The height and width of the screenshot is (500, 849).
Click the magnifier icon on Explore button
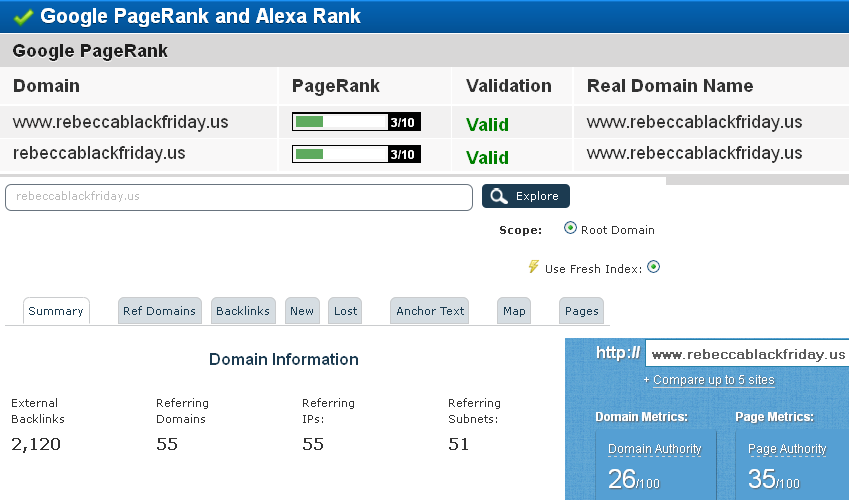pyautogui.click(x=499, y=196)
